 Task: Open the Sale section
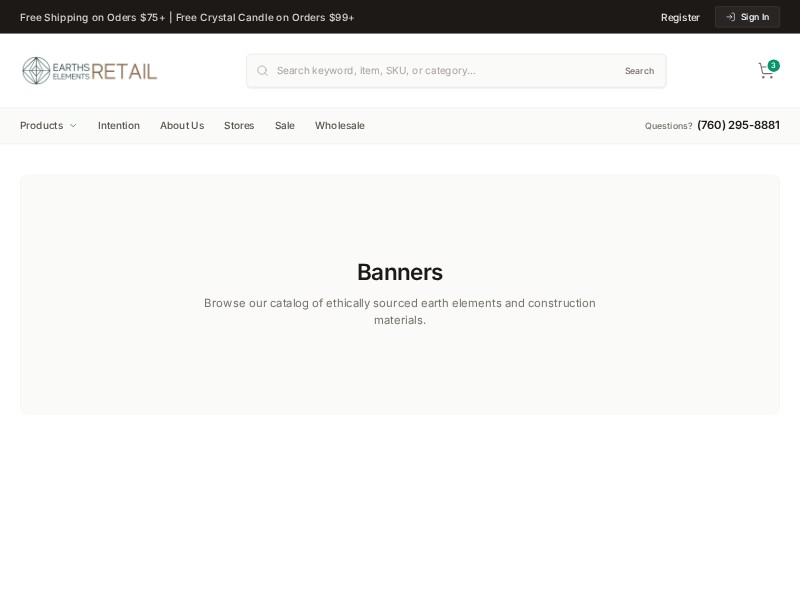[284, 126]
